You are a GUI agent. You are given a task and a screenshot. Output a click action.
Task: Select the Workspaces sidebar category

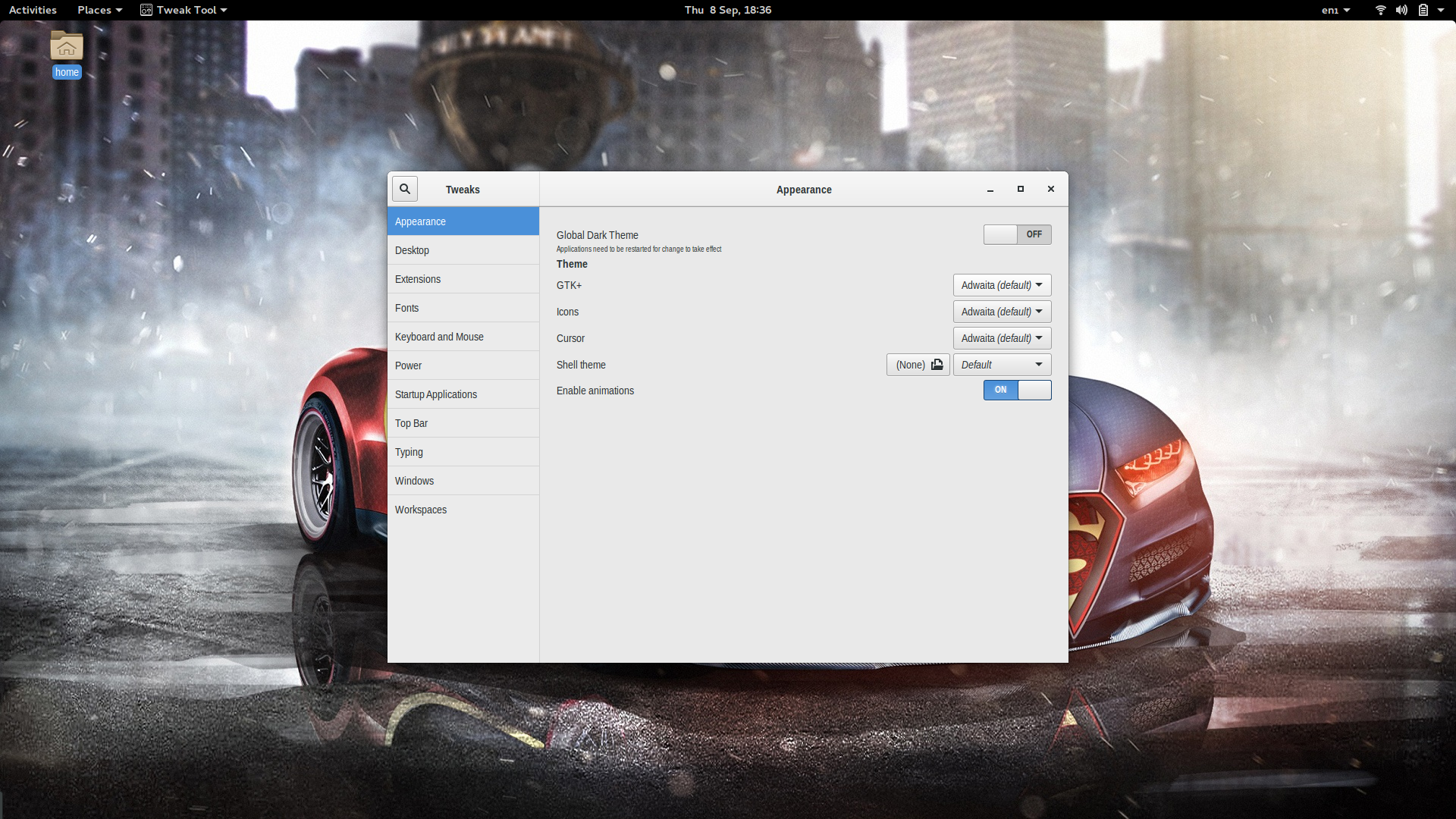pyautogui.click(x=463, y=510)
